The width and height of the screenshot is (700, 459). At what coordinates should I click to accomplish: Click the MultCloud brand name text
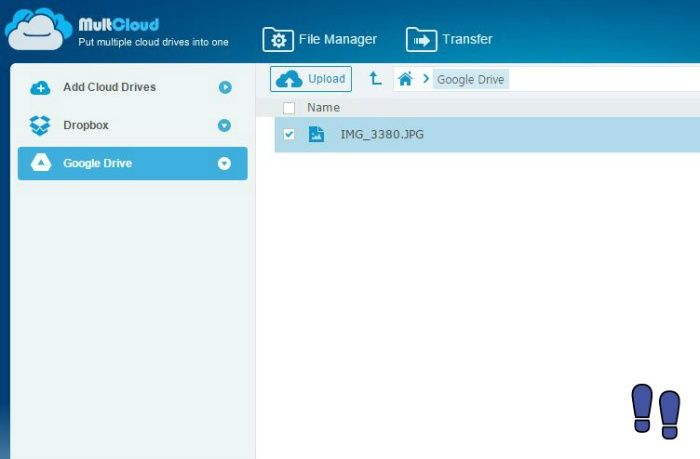click(x=119, y=24)
